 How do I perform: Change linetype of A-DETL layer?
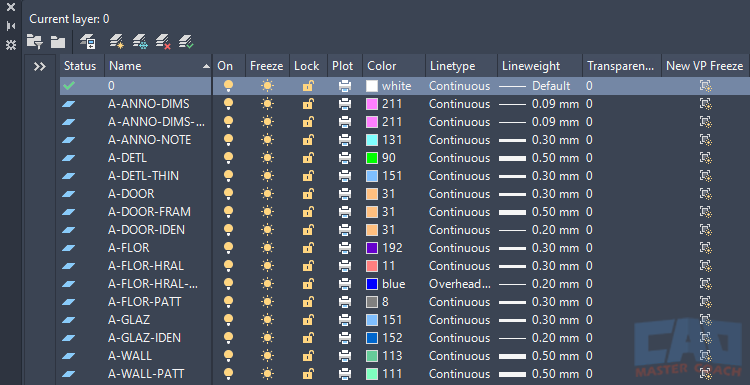pos(460,158)
